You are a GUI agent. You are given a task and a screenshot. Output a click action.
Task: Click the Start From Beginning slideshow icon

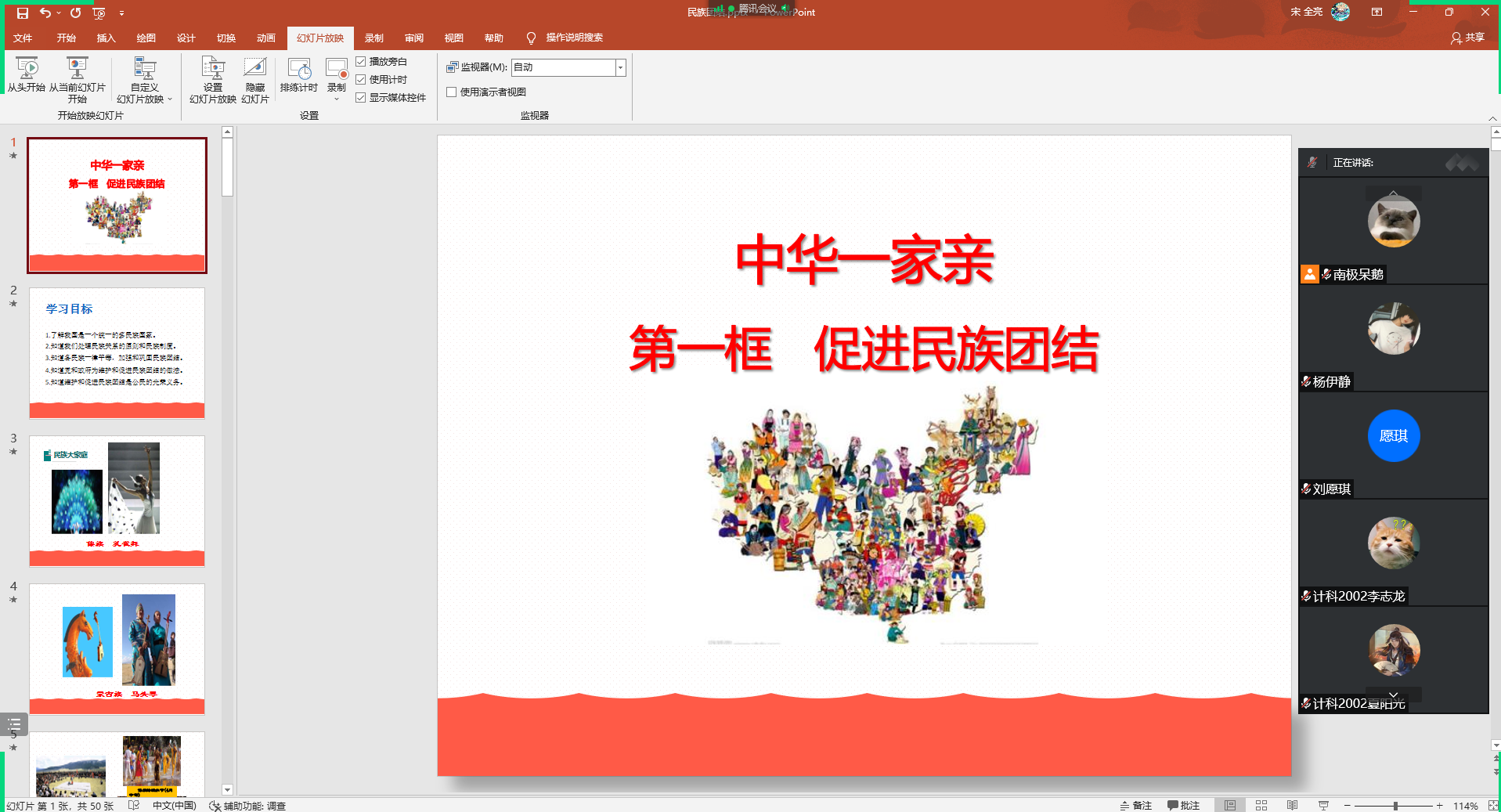pos(27,69)
